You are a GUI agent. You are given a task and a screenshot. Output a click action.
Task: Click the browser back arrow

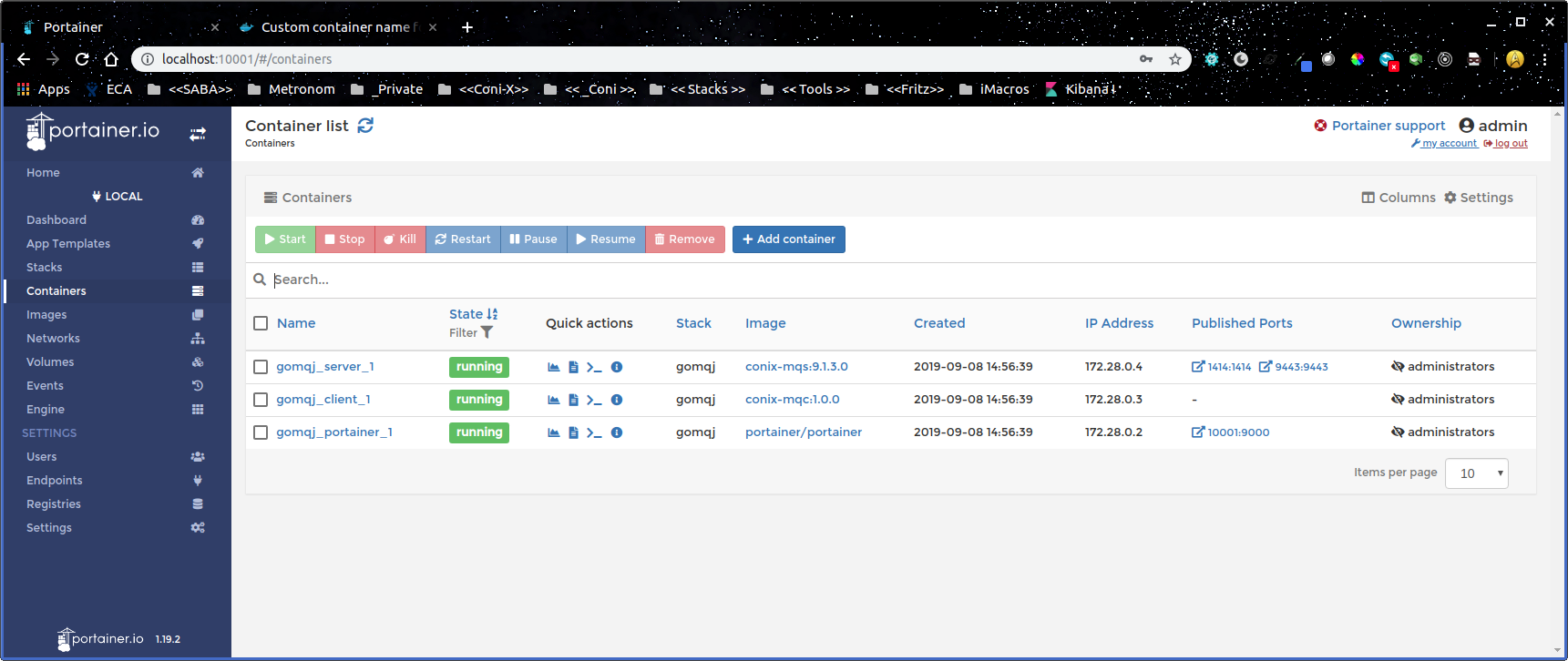[x=24, y=59]
